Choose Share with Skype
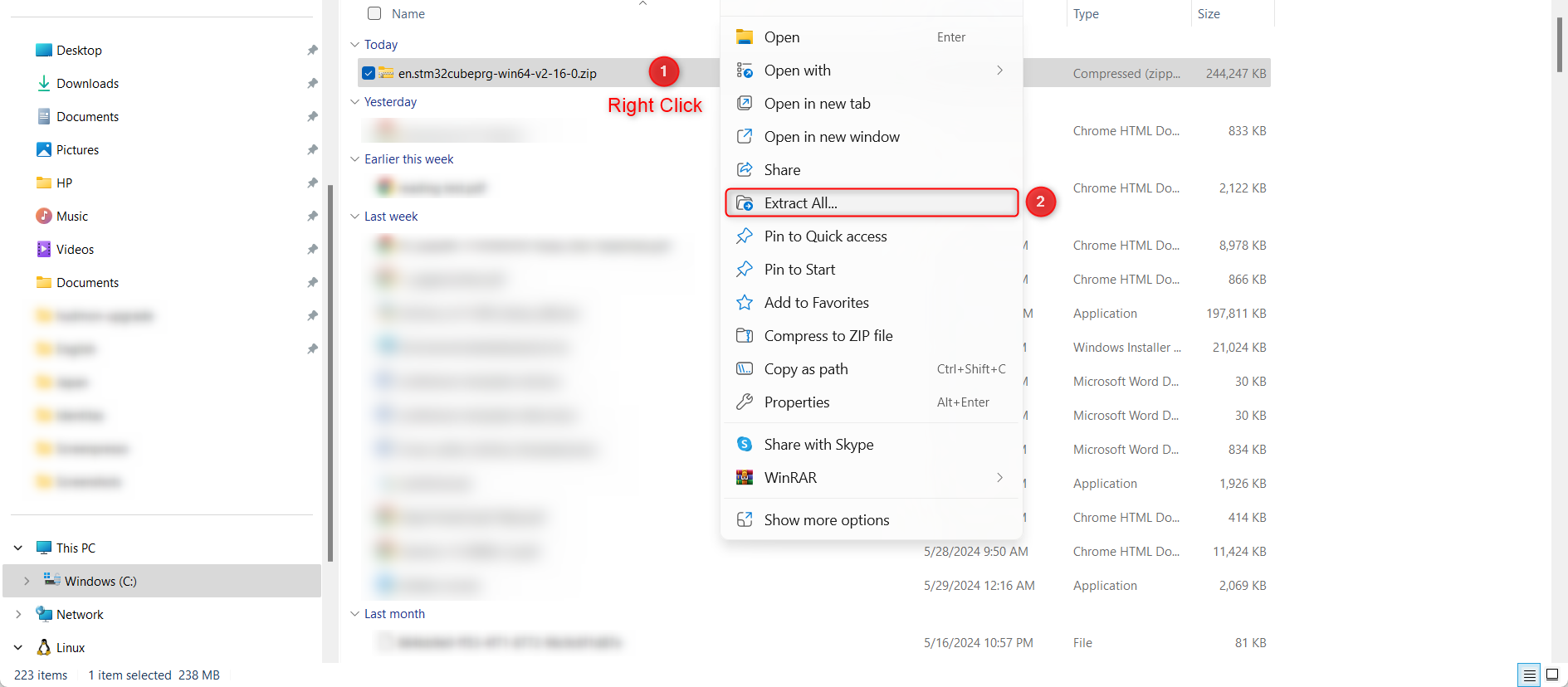1568x687 pixels. click(872, 445)
